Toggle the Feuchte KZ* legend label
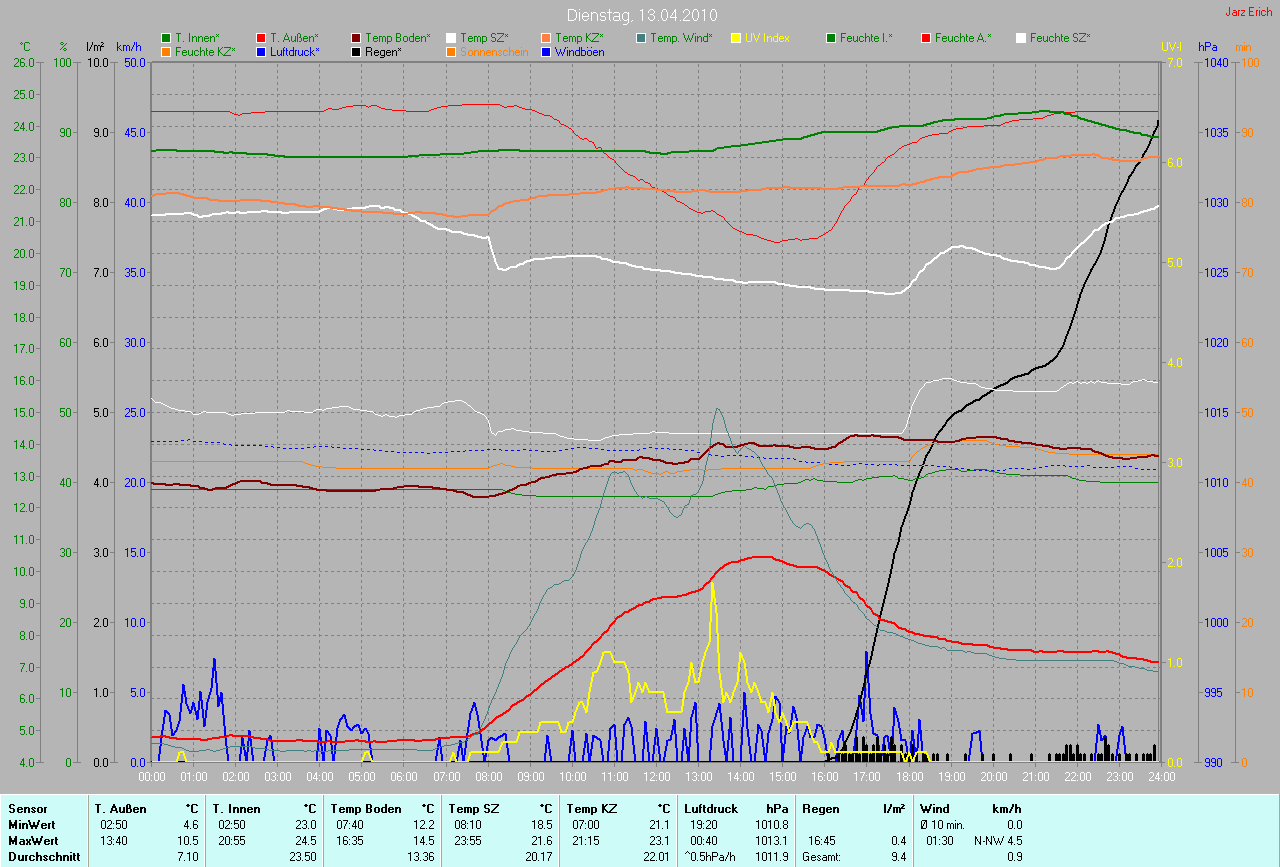Image resolution: width=1280 pixels, height=867 pixels. click(204, 52)
